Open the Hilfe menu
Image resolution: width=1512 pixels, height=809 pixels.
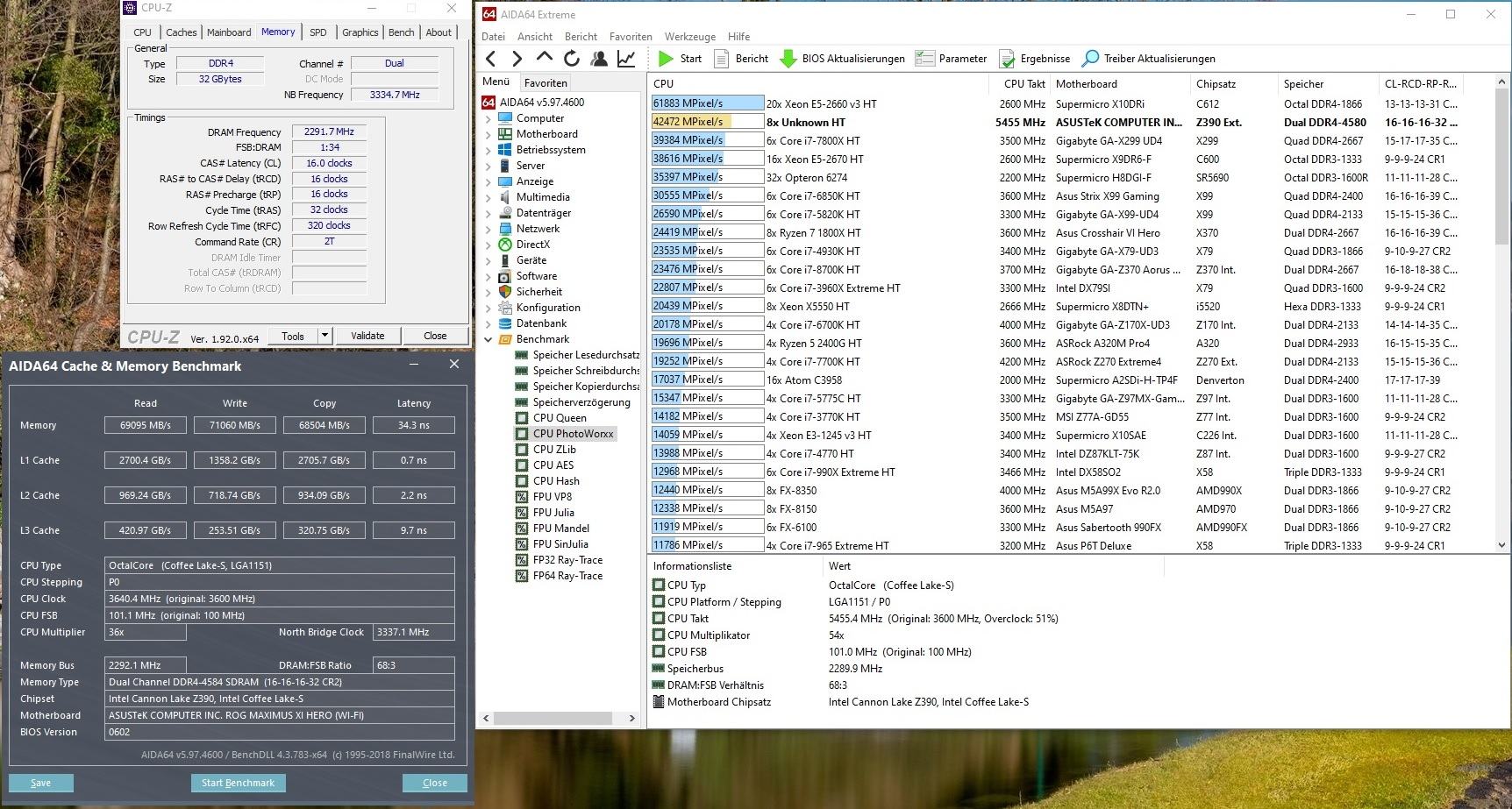point(739,37)
